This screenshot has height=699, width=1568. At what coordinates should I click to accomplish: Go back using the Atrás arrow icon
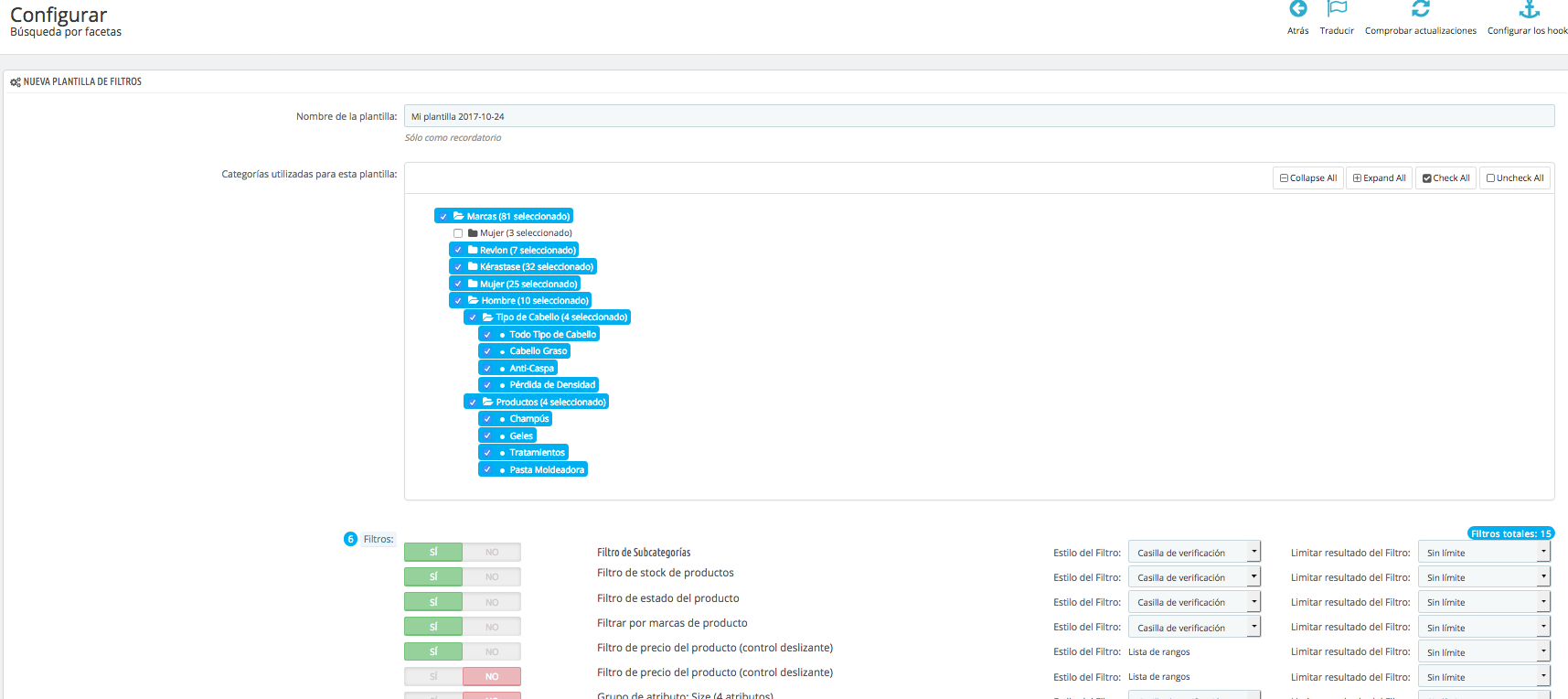point(1297,9)
